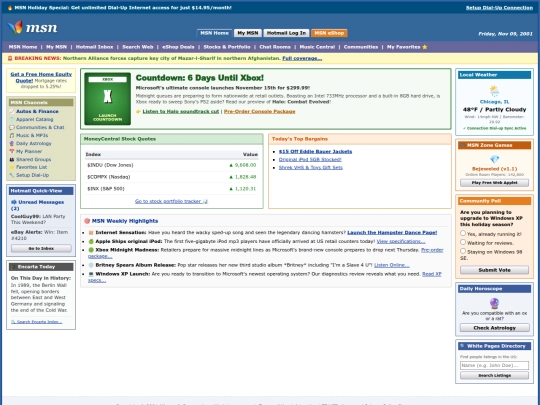The height and width of the screenshot is (405, 540).
Task: Click the flame icon in holiday special banner
Action: pos(10,8)
